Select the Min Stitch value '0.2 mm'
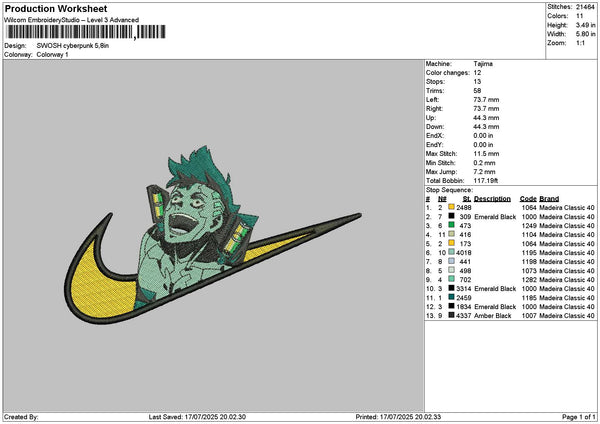Viewport: 600px width, 424px height. [x=484, y=163]
